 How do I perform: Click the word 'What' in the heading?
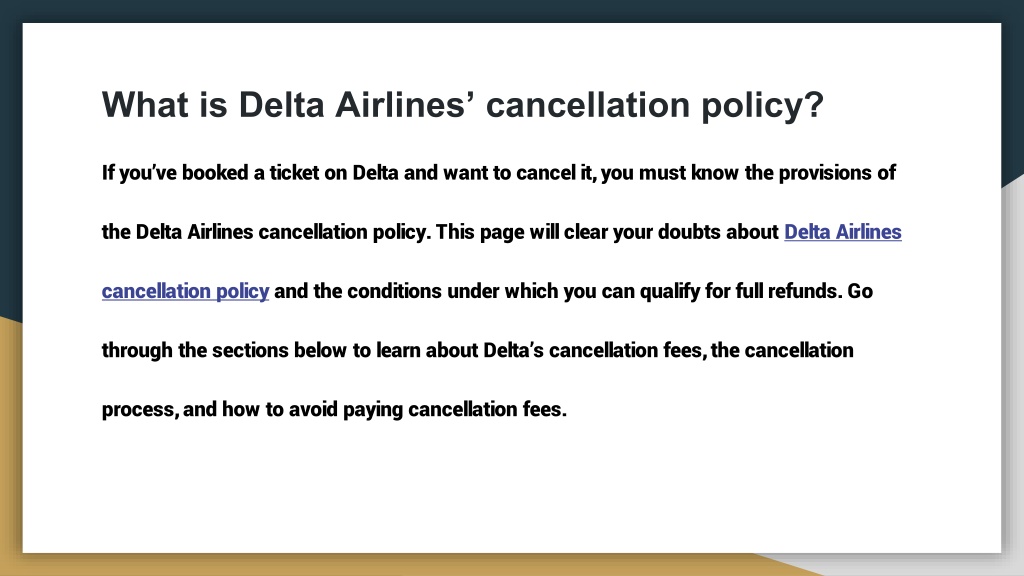pyautogui.click(x=145, y=104)
